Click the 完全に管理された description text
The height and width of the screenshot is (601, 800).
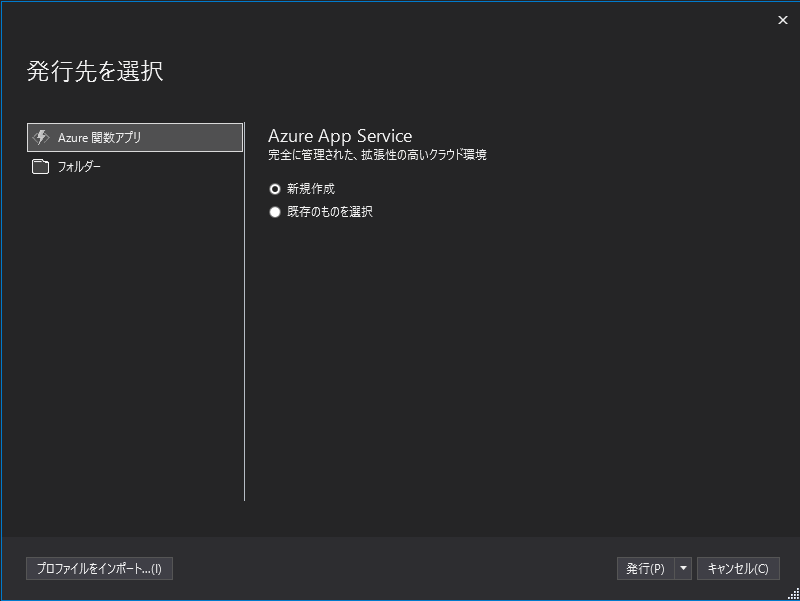tap(377, 155)
